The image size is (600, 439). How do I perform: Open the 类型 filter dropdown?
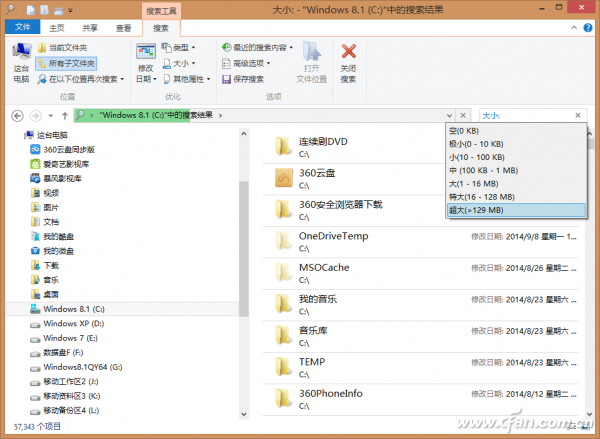[179, 47]
